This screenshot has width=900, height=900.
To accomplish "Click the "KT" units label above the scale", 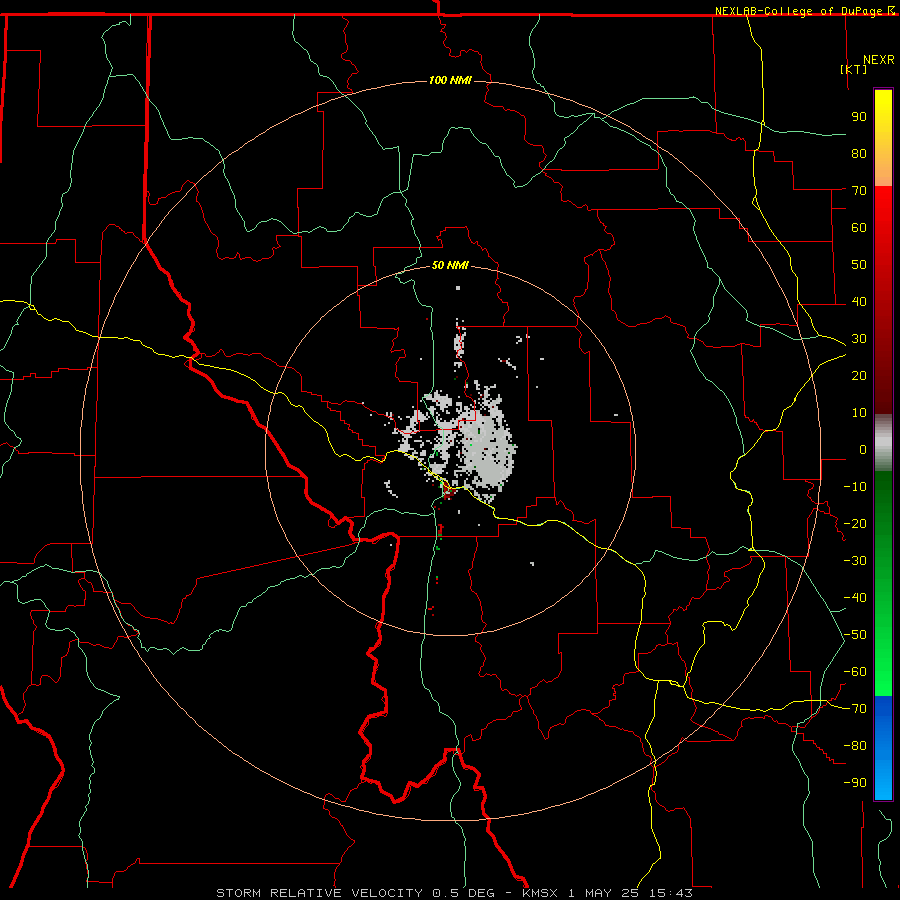I will coord(854,69).
